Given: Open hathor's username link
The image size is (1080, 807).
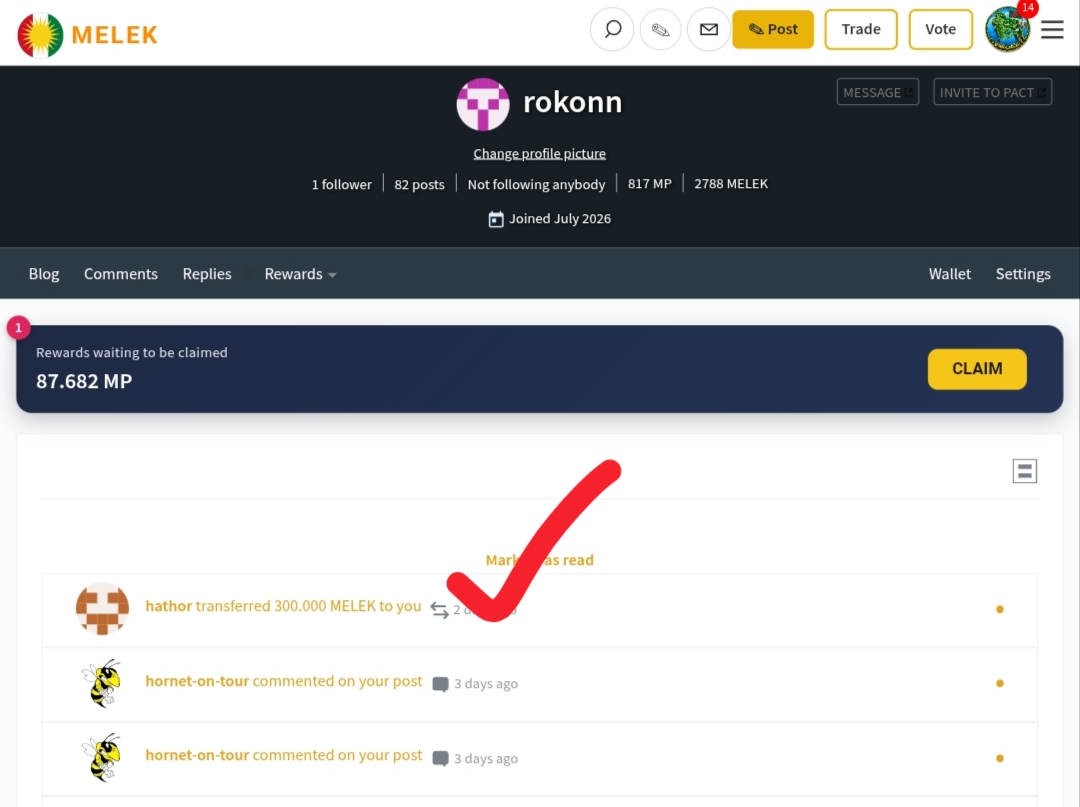Looking at the screenshot, I should point(169,606).
